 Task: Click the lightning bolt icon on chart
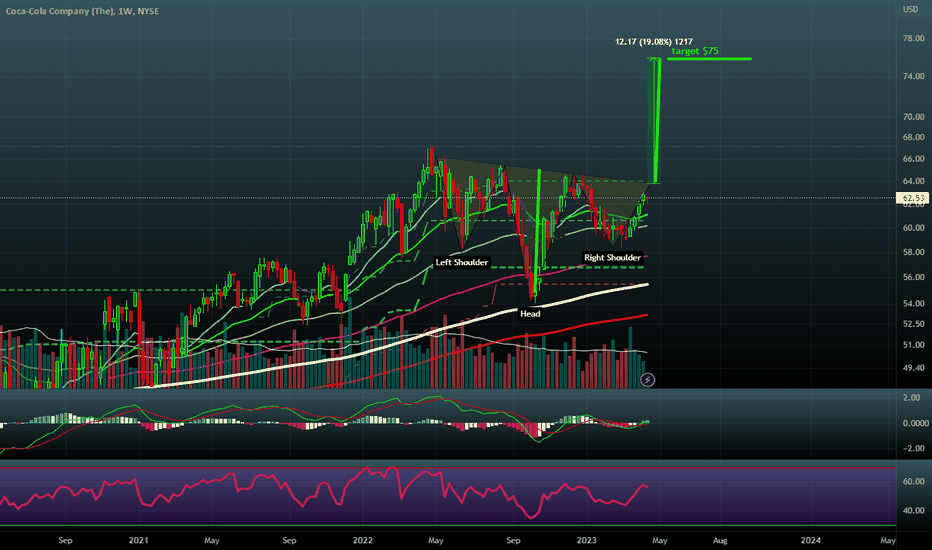647,379
